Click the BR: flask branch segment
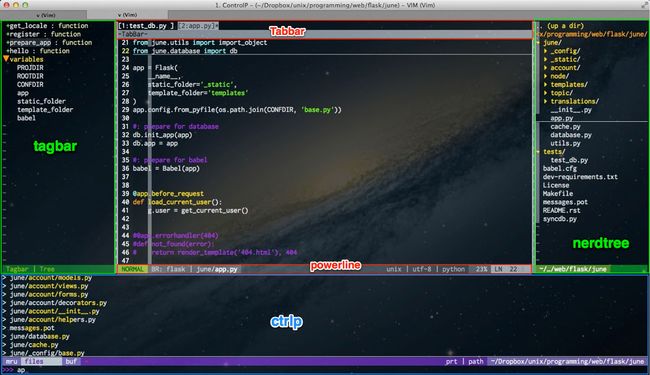Image resolution: width=650 pixels, height=375 pixels. pyautogui.click(x=168, y=269)
